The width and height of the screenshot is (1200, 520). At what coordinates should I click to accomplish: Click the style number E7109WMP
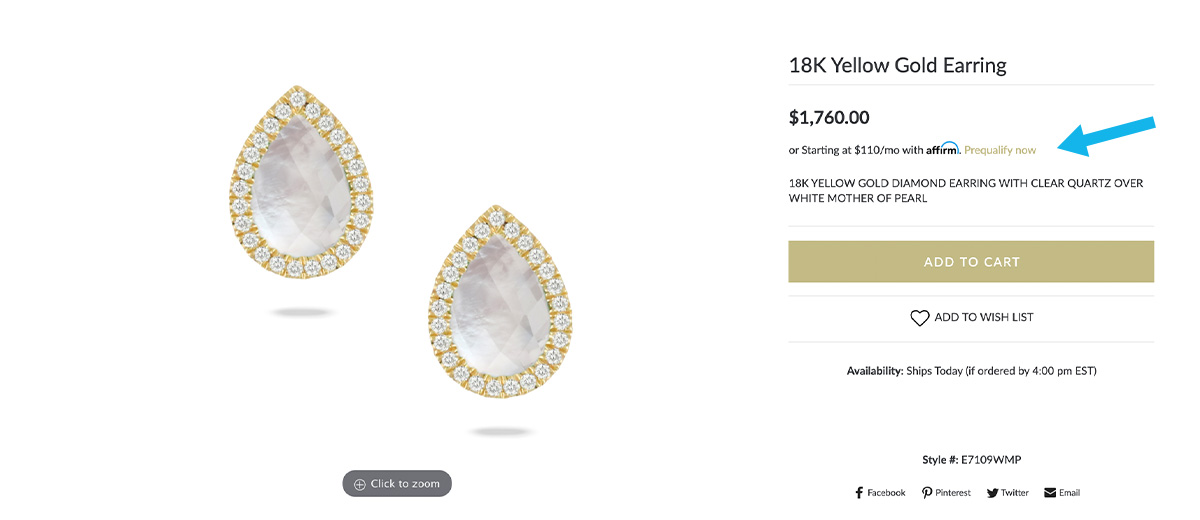pyautogui.click(x=991, y=460)
